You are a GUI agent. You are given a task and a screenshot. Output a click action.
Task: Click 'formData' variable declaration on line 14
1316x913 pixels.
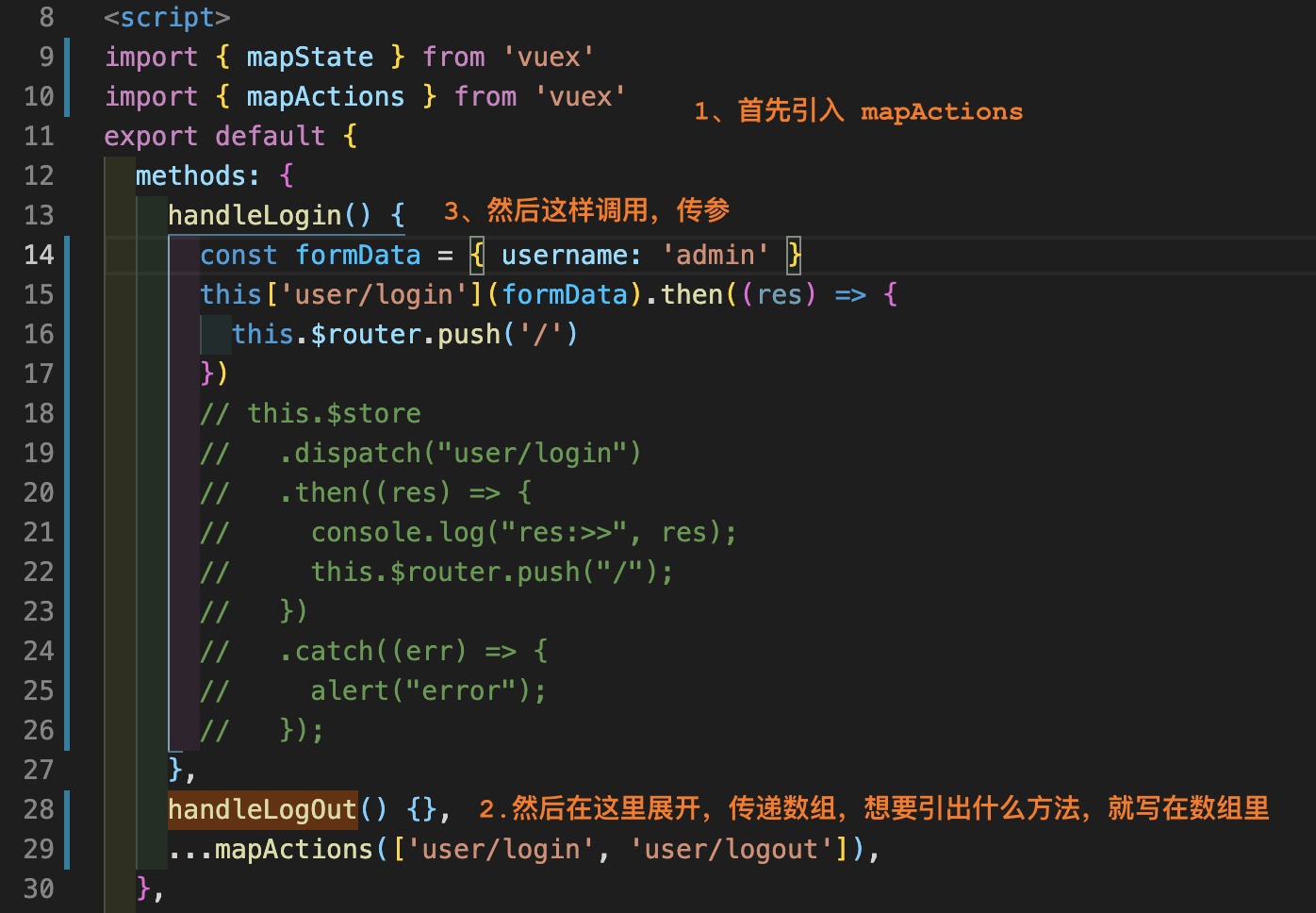point(358,255)
